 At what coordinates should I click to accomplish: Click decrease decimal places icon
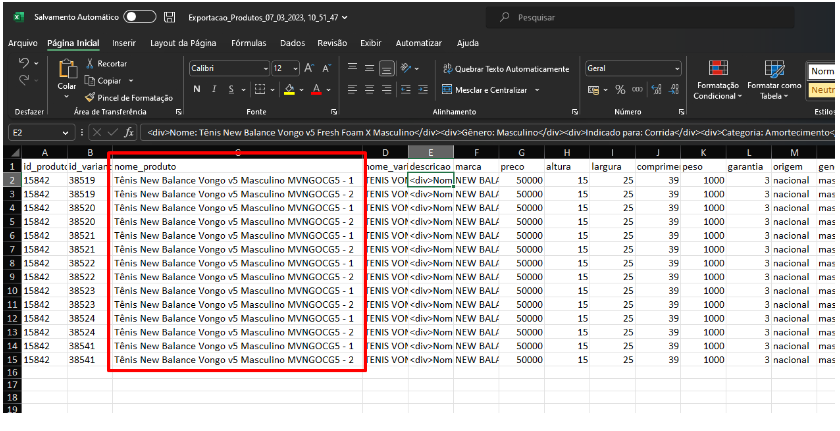coord(673,90)
